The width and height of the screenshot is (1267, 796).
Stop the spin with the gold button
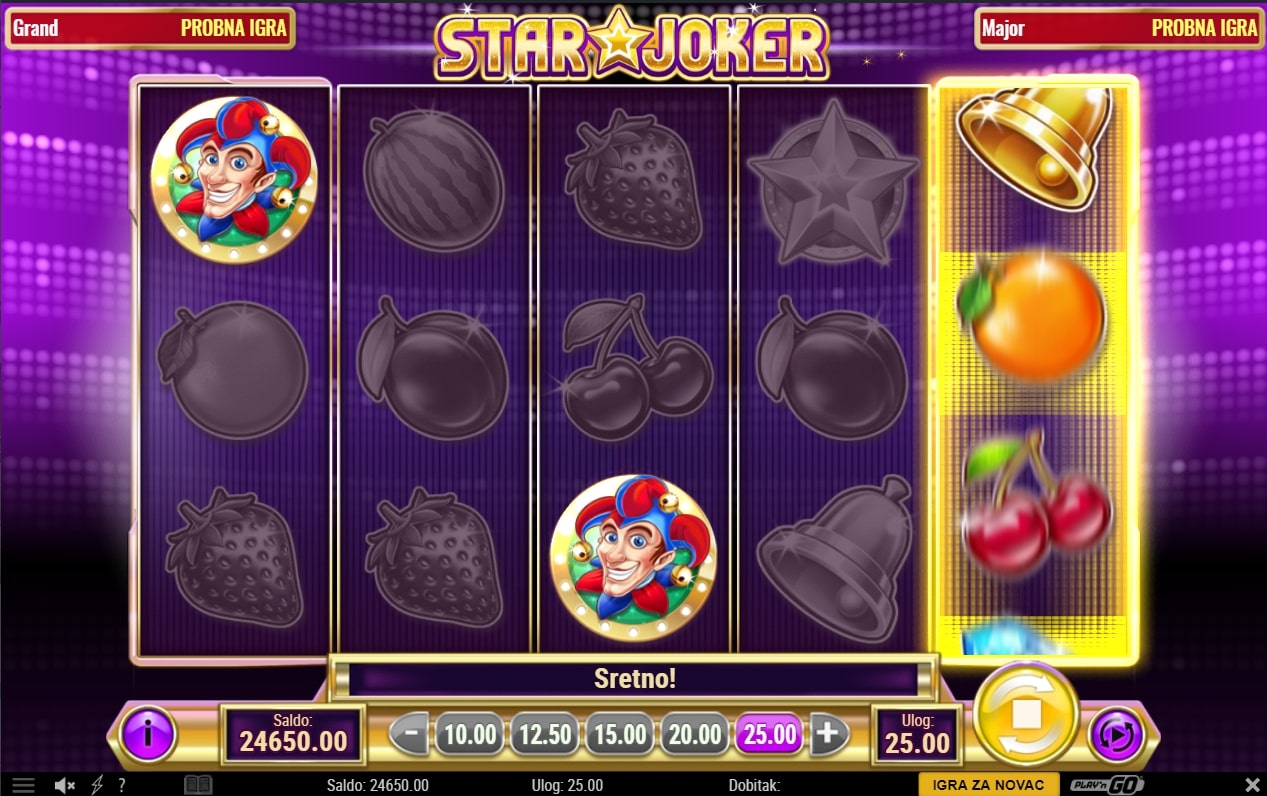(1026, 714)
